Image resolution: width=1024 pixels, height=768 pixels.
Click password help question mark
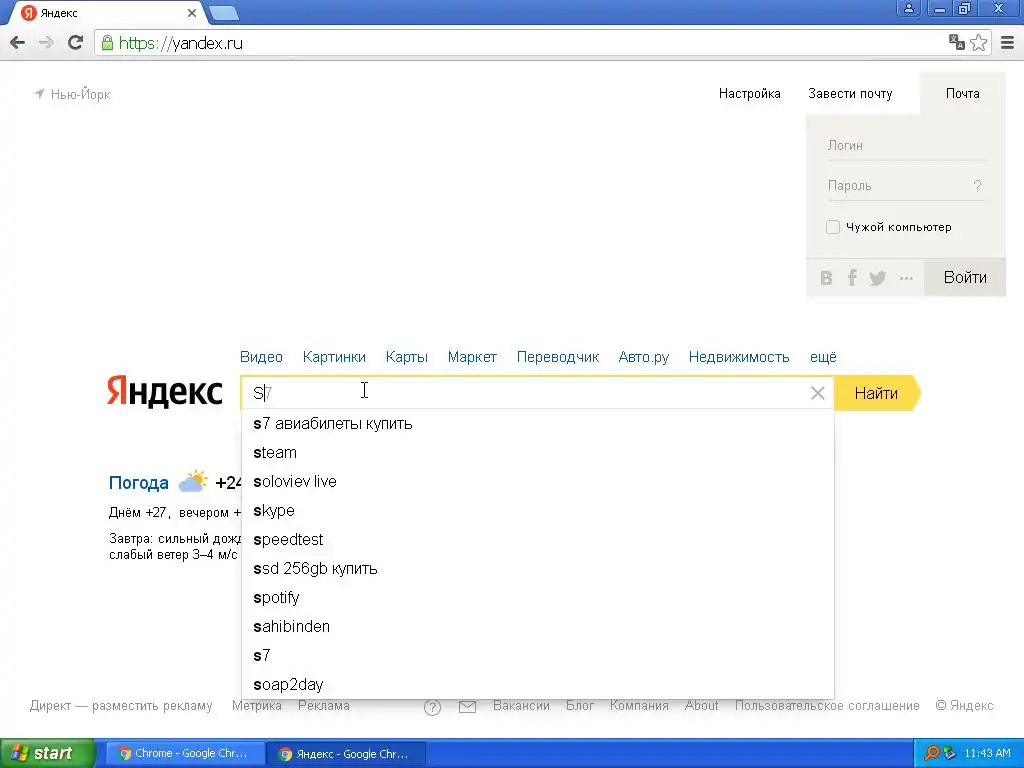point(978,186)
